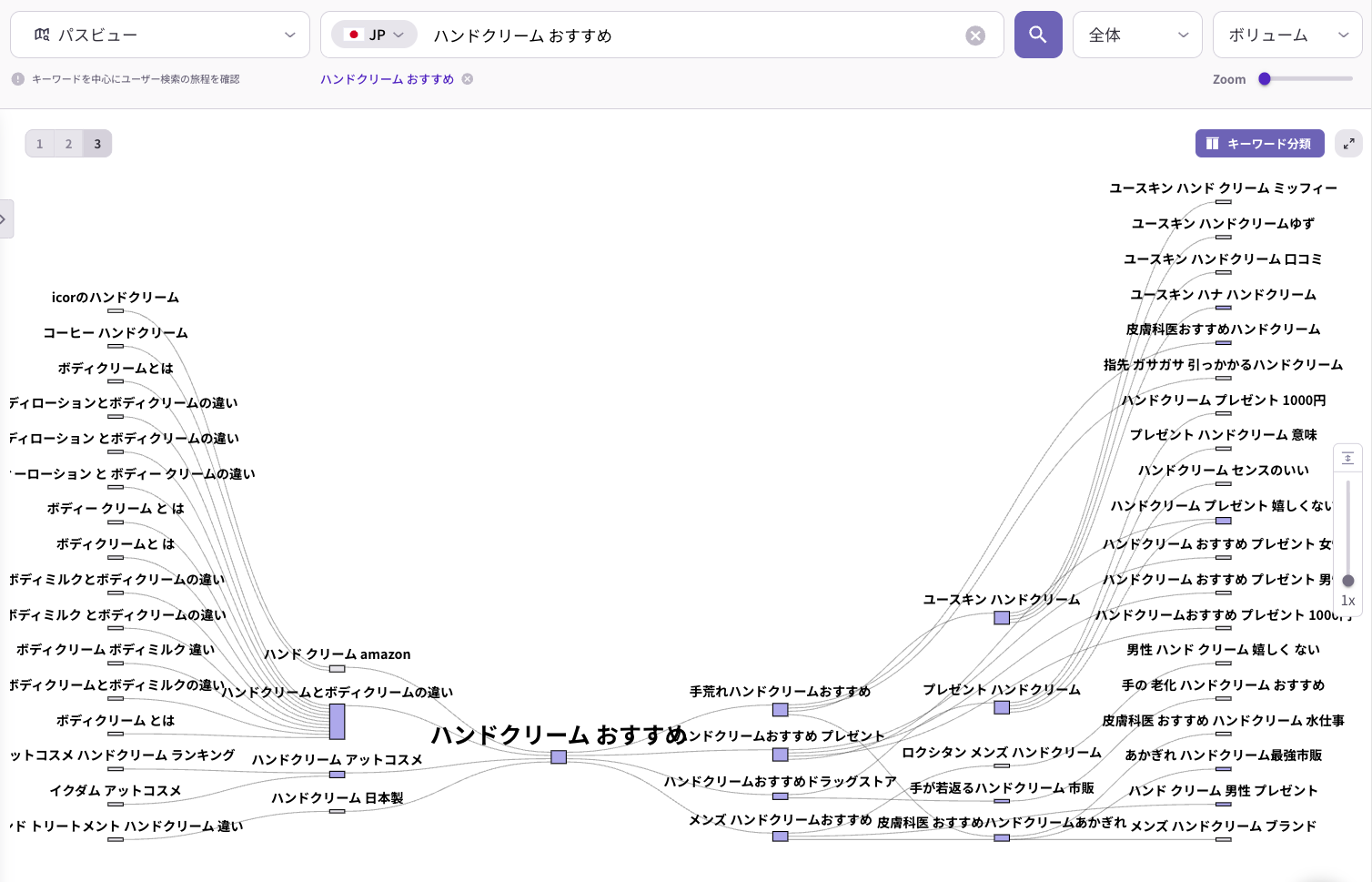
Task: Switch to page 2 of results
Action: 68,143
